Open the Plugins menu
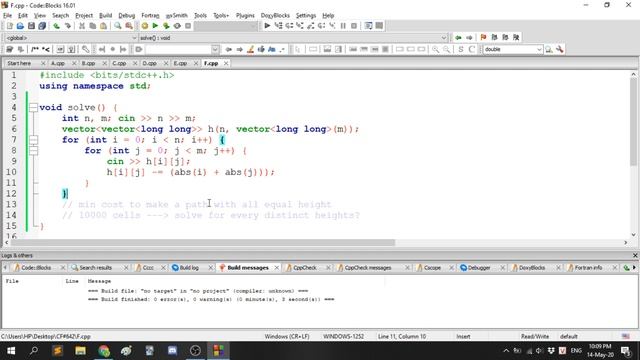640x360 pixels. (x=245, y=16)
